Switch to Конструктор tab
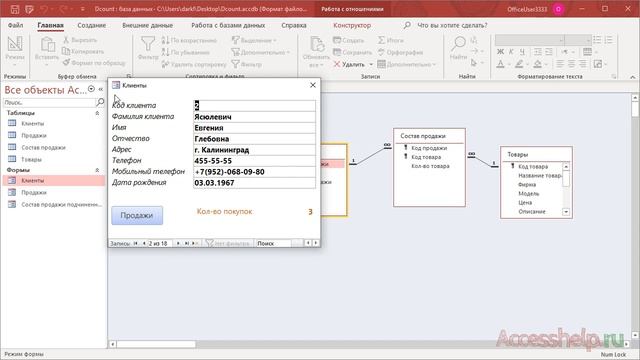The image size is (640, 360). pyautogui.click(x=352, y=25)
